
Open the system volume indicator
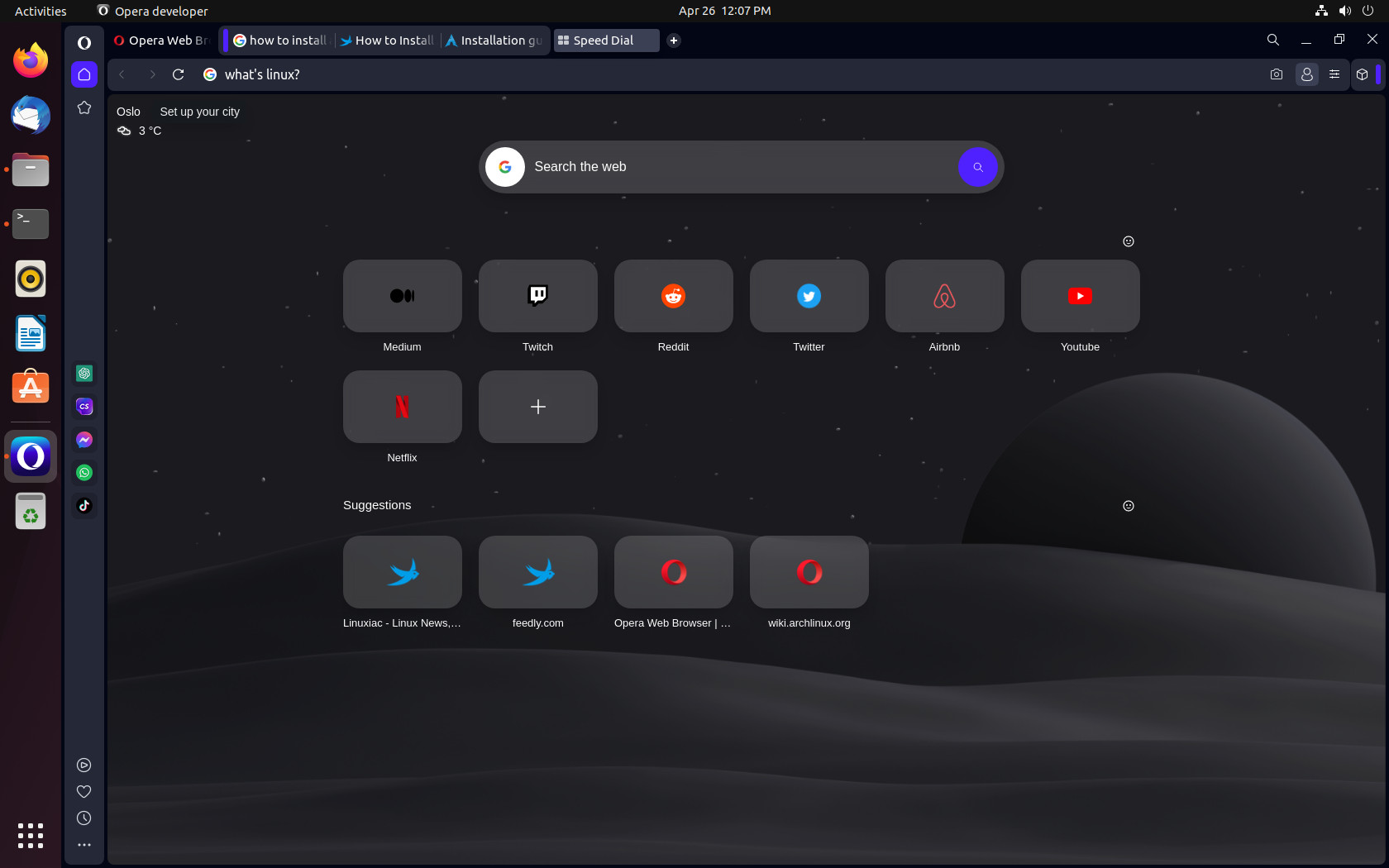(1345, 11)
